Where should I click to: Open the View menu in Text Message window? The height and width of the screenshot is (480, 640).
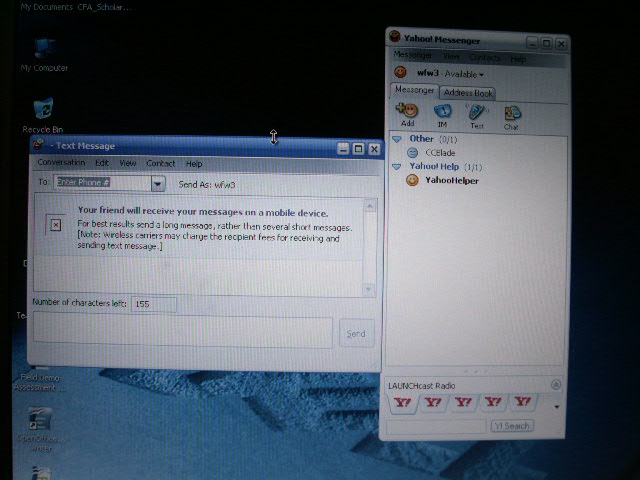128,163
